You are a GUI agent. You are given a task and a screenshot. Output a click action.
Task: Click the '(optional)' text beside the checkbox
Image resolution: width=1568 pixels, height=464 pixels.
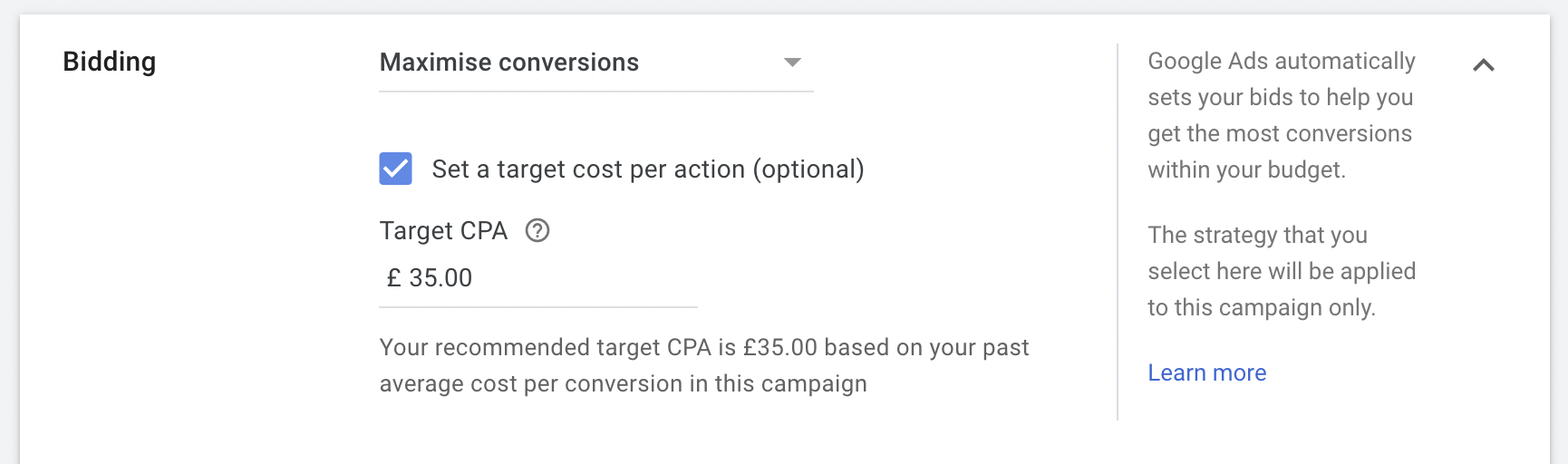(808, 169)
